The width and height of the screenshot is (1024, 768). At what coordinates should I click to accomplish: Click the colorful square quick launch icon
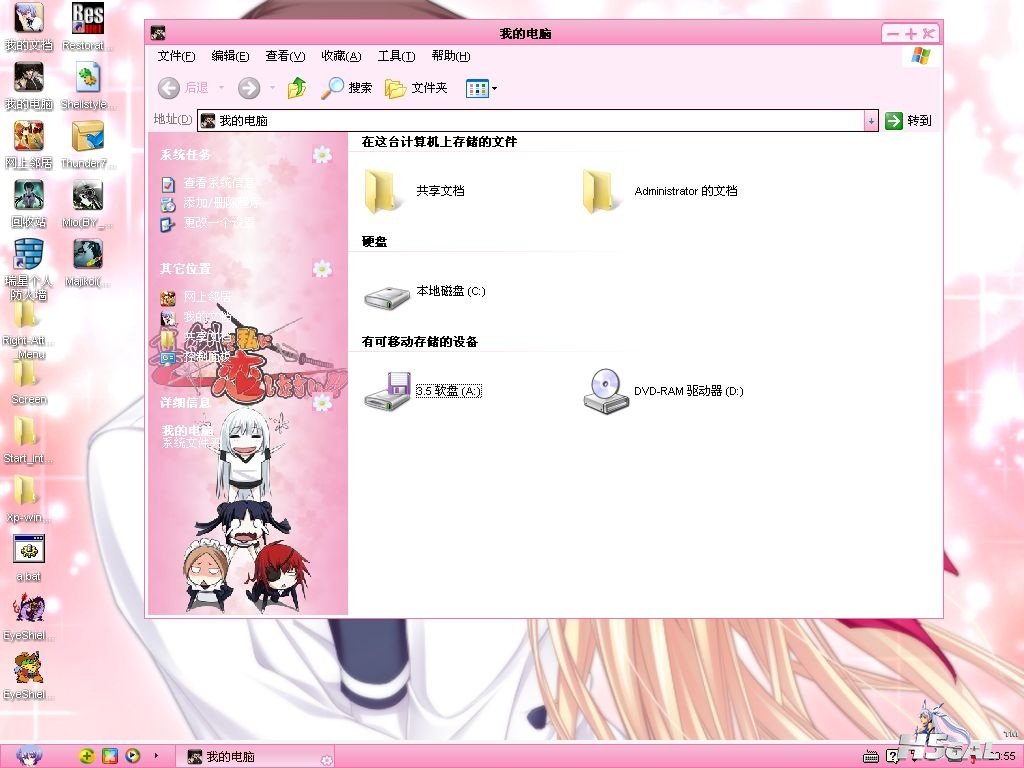110,756
